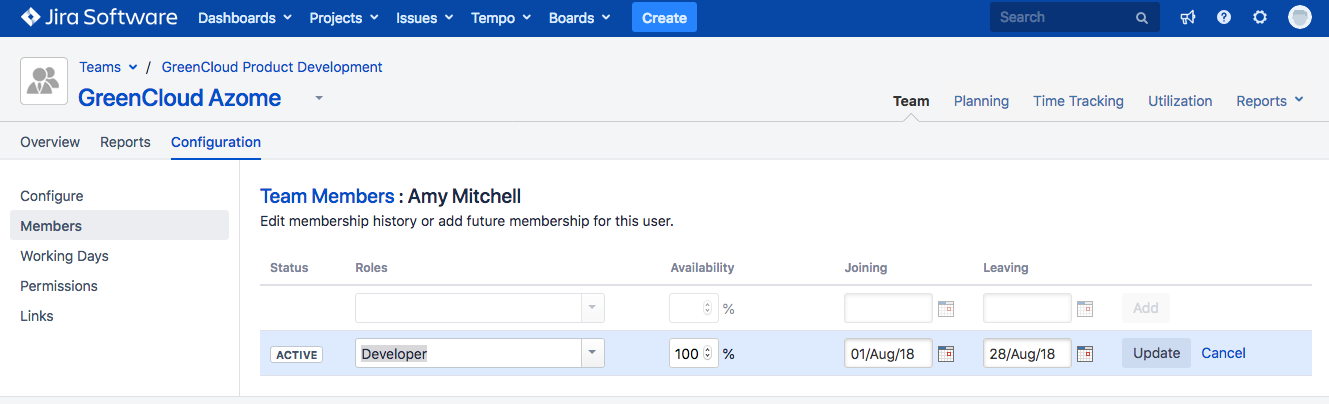1329x404 pixels.
Task: Adjust the 100% availability stepper
Action: click(x=708, y=353)
